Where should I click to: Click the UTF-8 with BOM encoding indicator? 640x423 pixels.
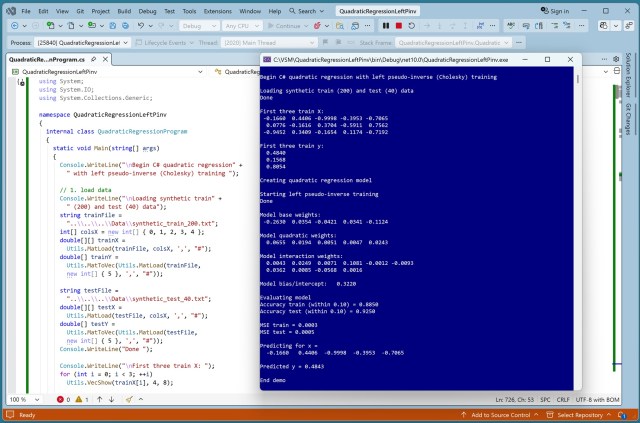click(598, 400)
